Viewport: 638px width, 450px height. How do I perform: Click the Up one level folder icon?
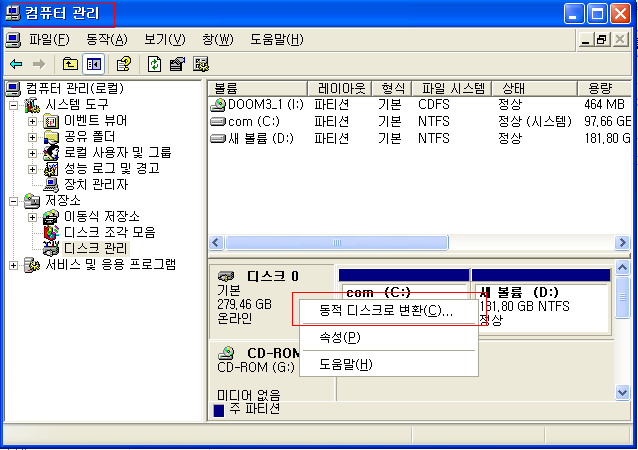70,64
